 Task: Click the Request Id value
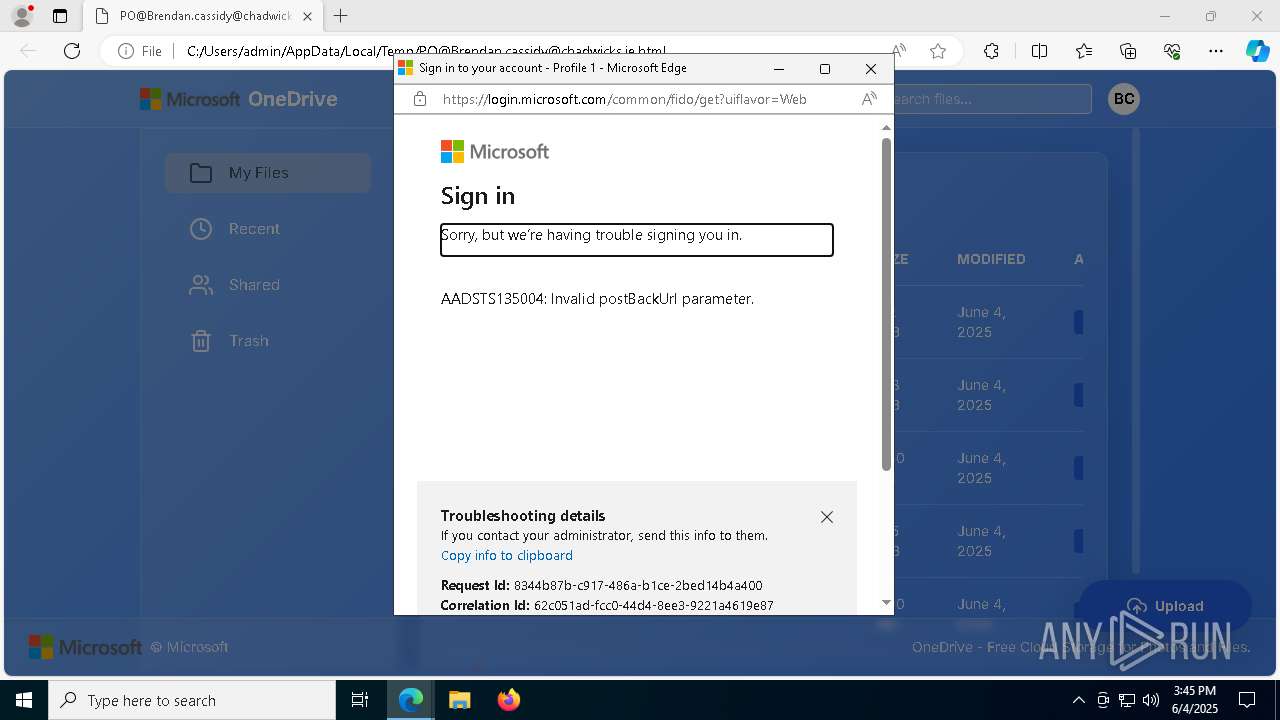tap(638, 586)
